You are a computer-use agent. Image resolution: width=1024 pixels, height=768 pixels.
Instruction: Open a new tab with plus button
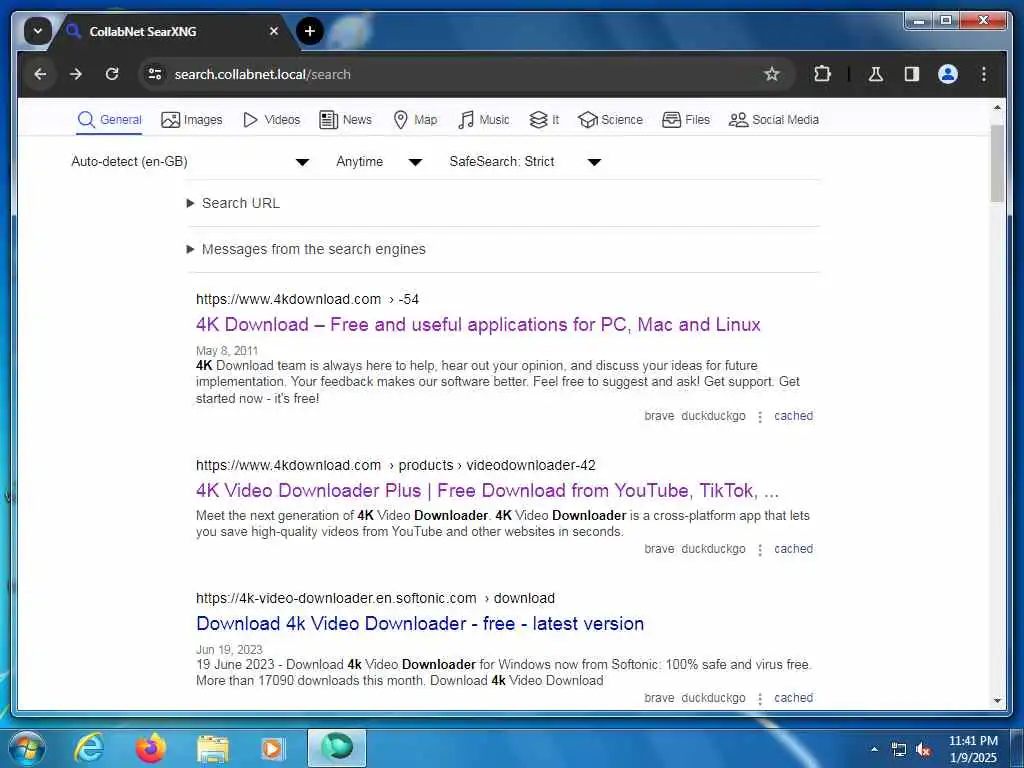tap(310, 31)
